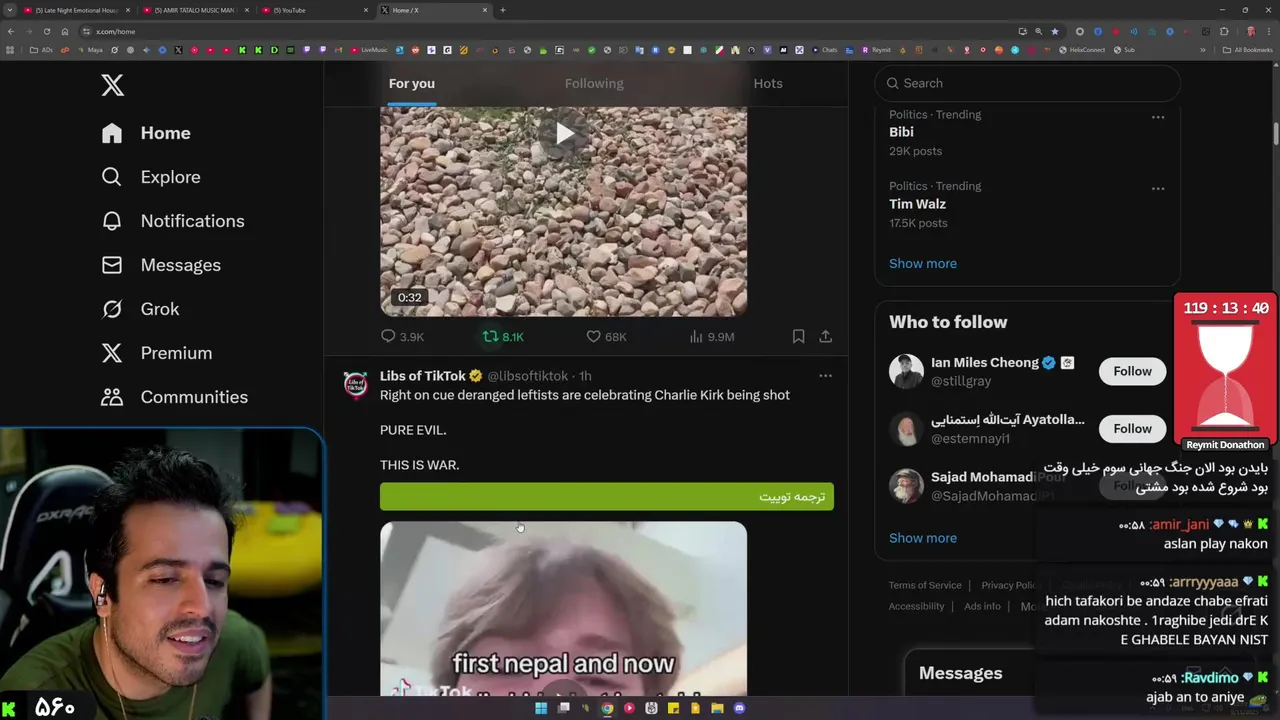This screenshot has height=720, width=1280.
Task: Open more options on Libs of TikTok post
Action: coord(825,376)
